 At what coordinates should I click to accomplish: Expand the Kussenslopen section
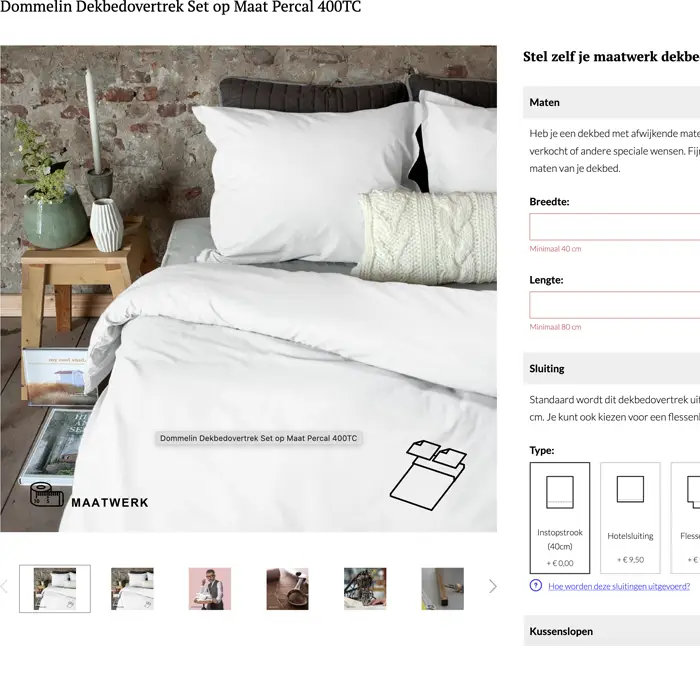pos(612,631)
